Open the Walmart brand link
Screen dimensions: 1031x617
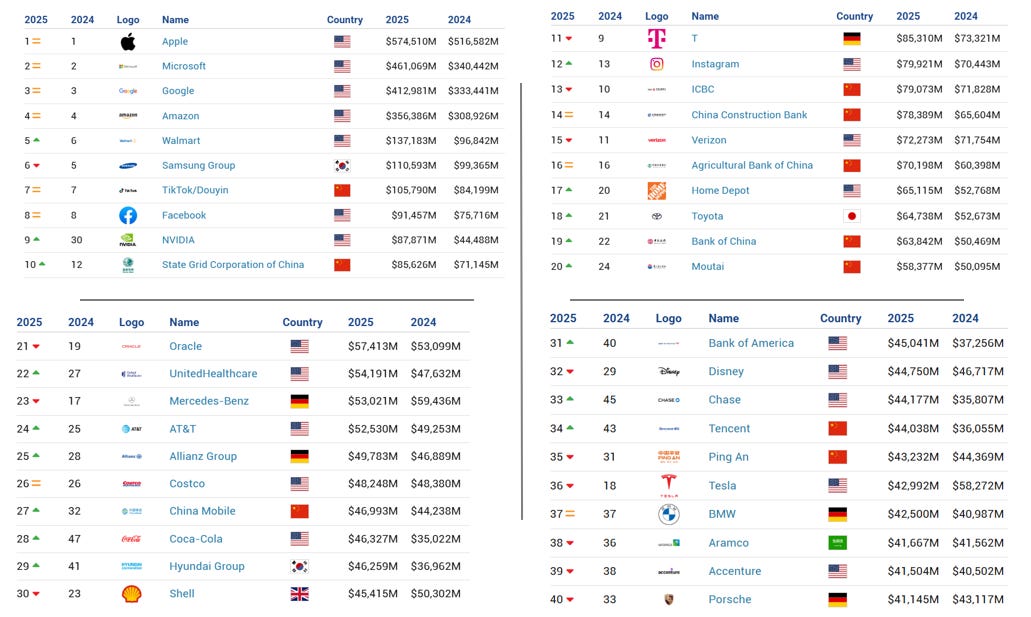181,141
